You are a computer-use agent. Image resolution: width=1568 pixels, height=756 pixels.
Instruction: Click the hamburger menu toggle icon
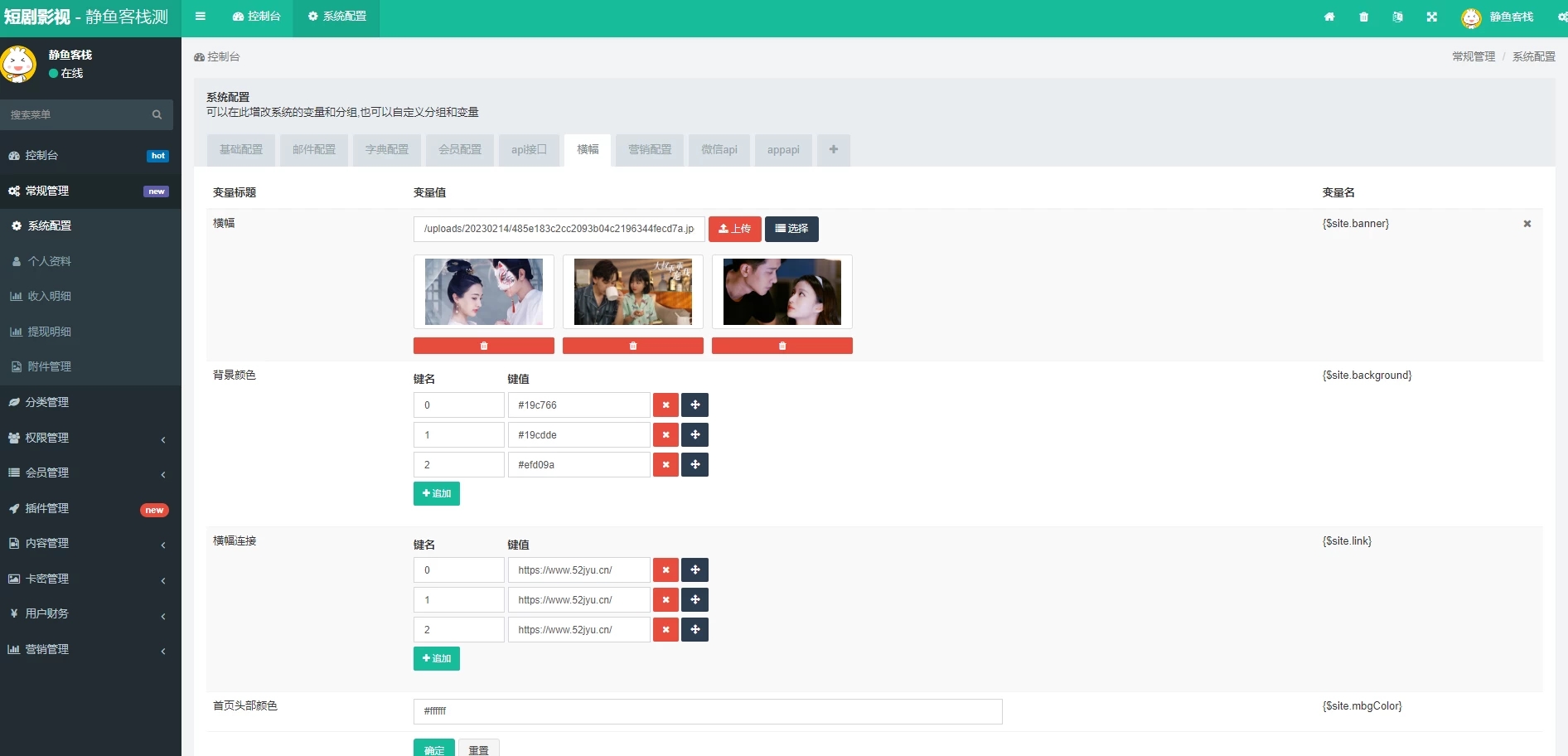200,17
